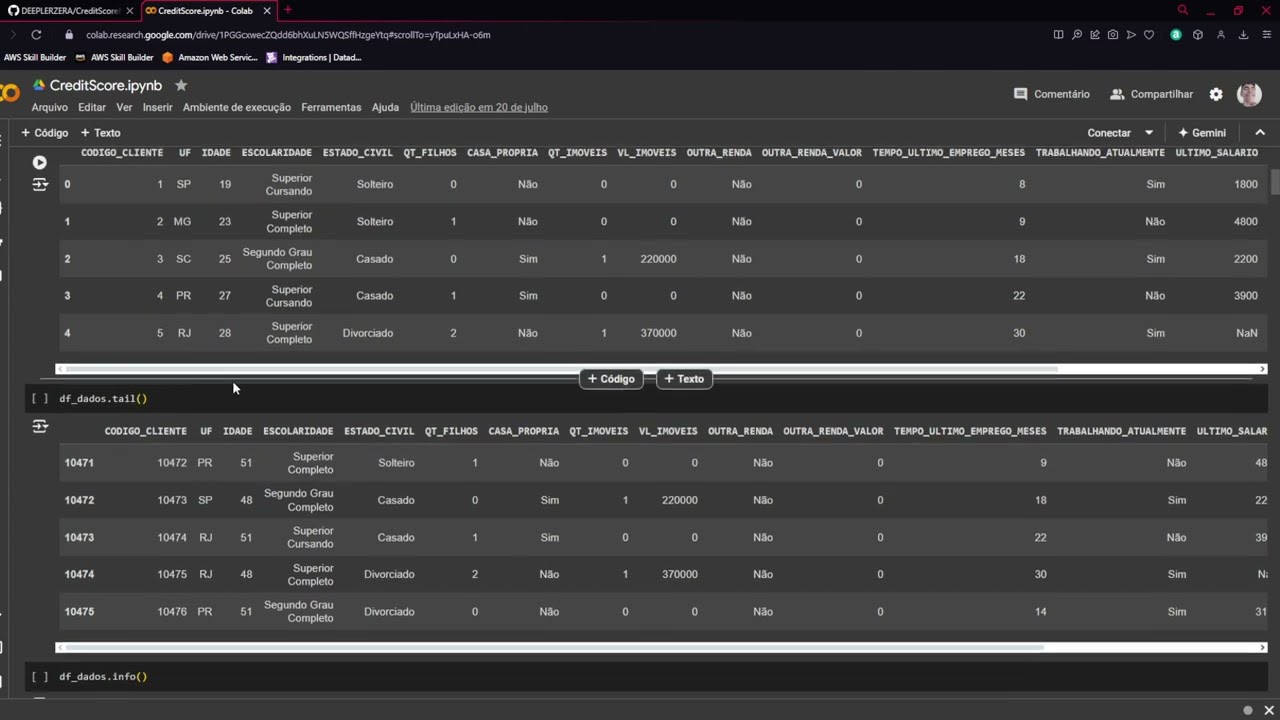Open the Ver menu
The height and width of the screenshot is (720, 1280).
coord(124,107)
